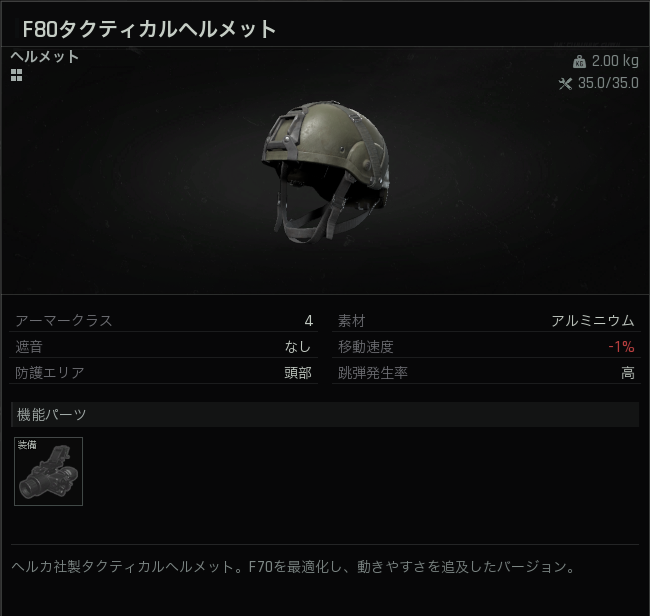Click the item description text
The image size is (650, 616).
293,567
